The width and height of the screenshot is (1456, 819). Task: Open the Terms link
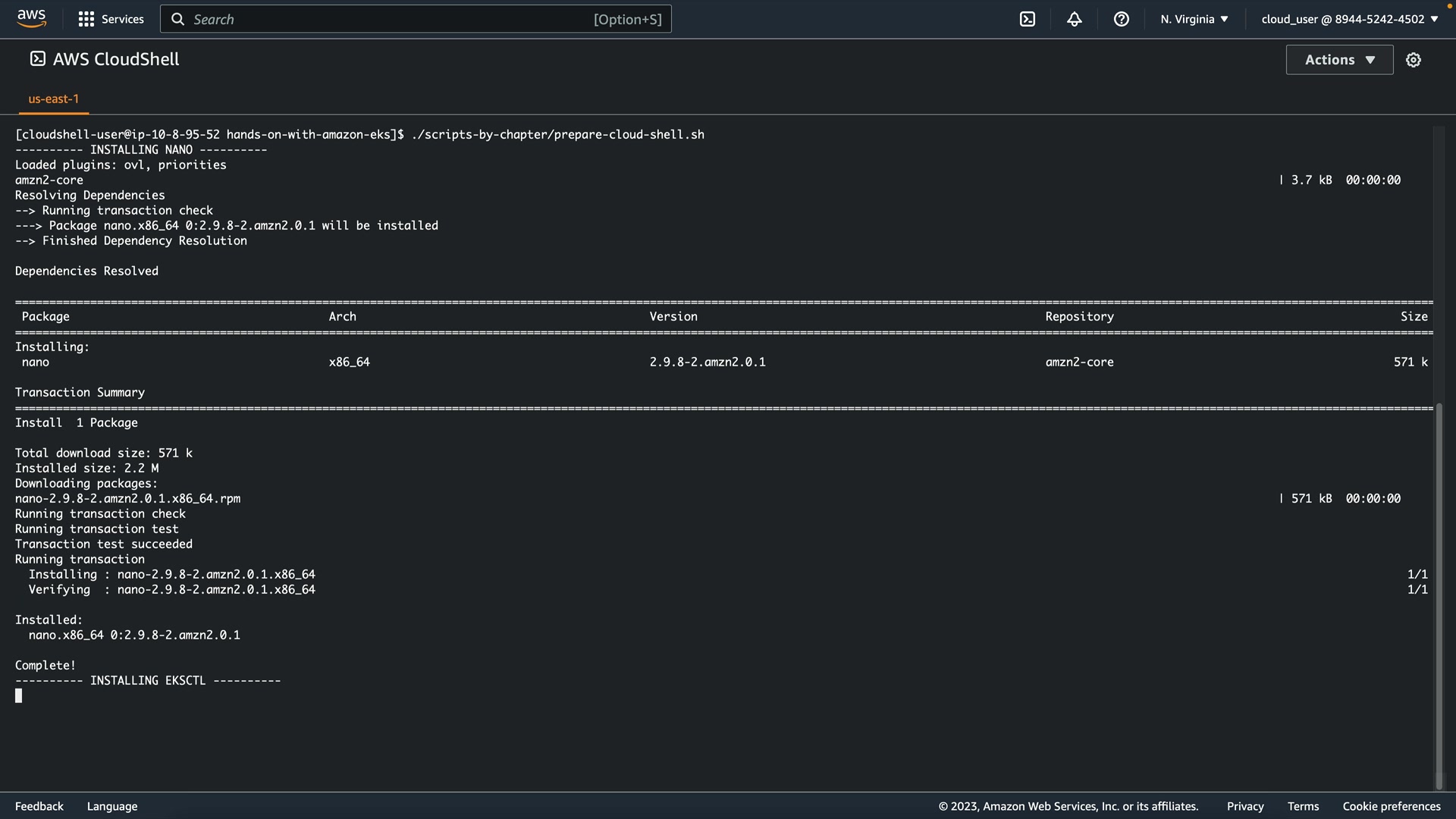click(x=1303, y=806)
